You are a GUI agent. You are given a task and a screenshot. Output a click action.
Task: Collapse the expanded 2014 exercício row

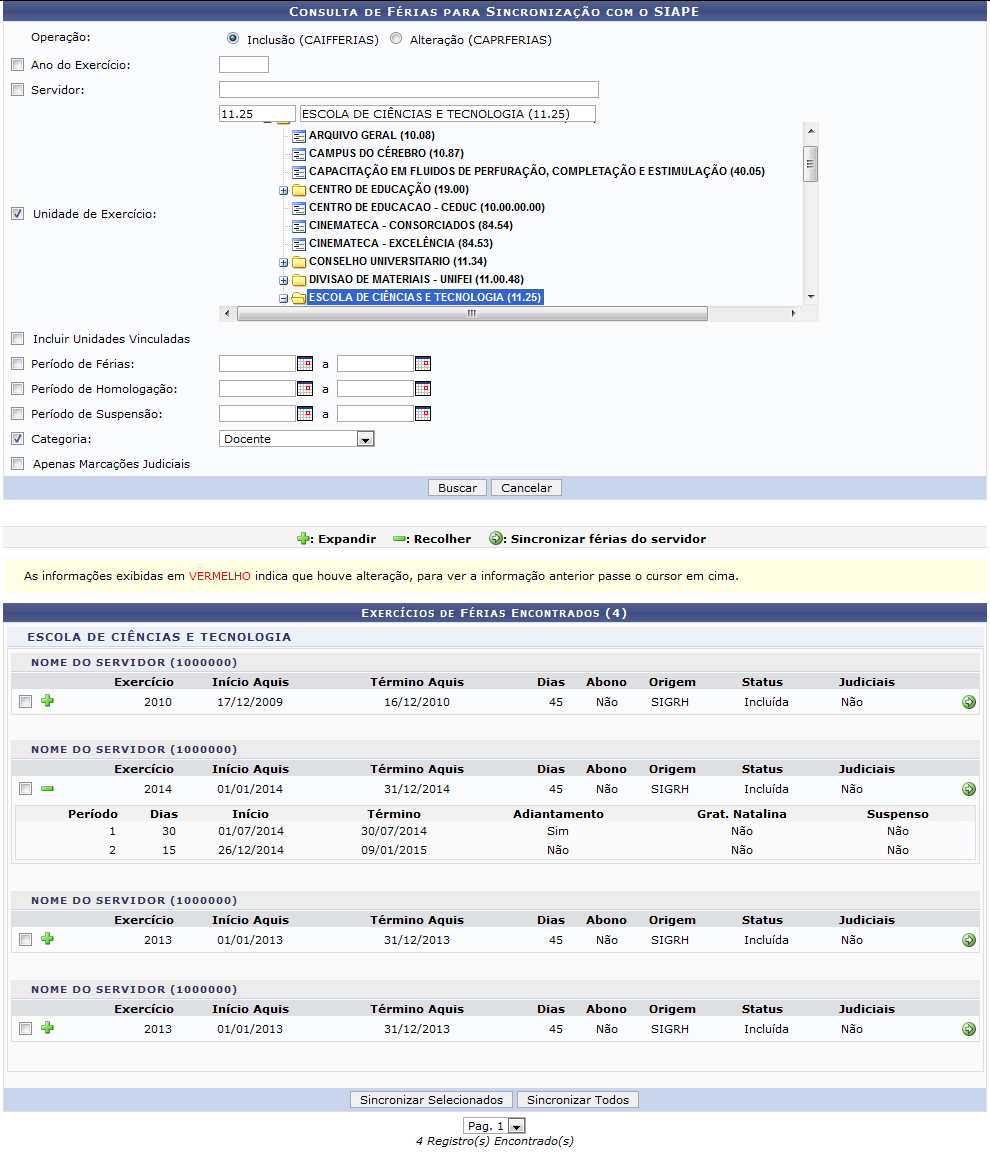click(47, 789)
